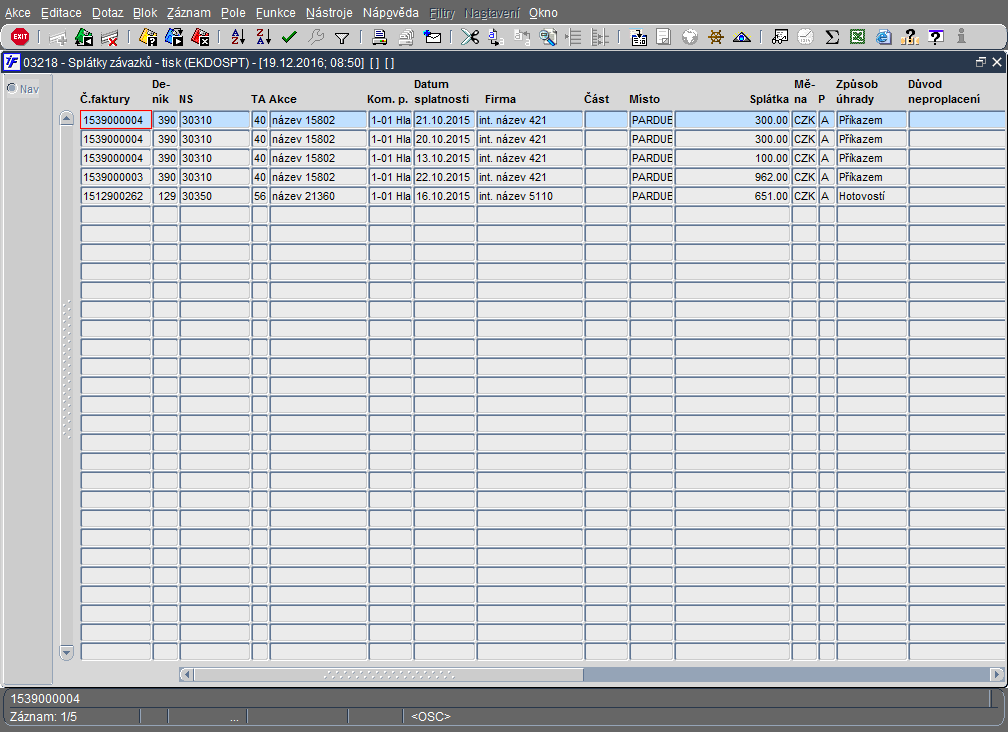Click the scissors cut icon
This screenshot has height=732, width=1008.
[x=470, y=37]
